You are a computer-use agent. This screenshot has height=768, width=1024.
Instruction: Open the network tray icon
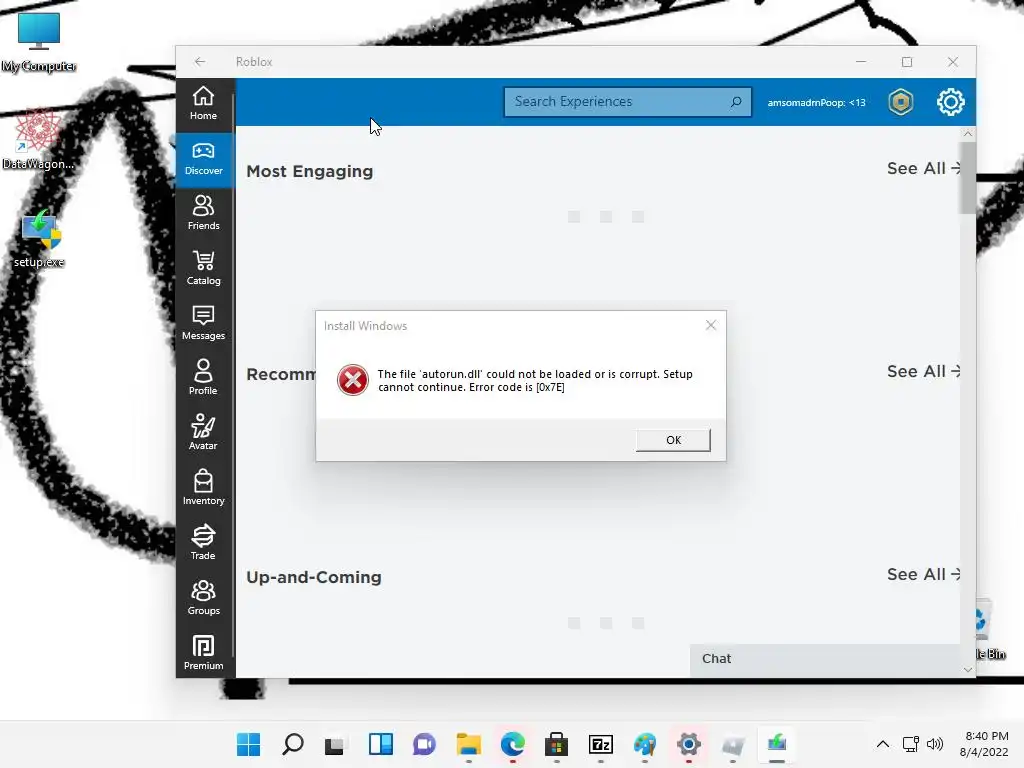coord(910,744)
